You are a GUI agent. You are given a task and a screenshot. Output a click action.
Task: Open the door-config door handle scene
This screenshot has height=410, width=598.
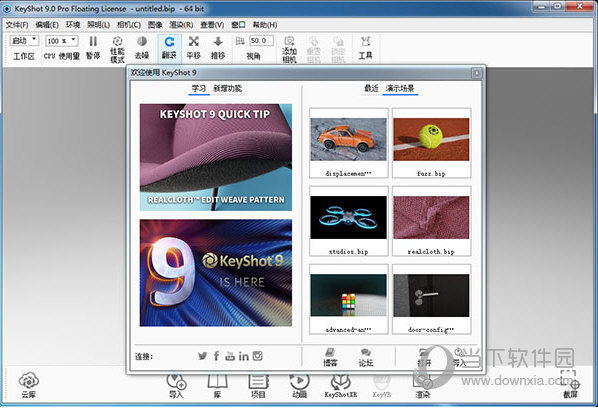click(431, 299)
